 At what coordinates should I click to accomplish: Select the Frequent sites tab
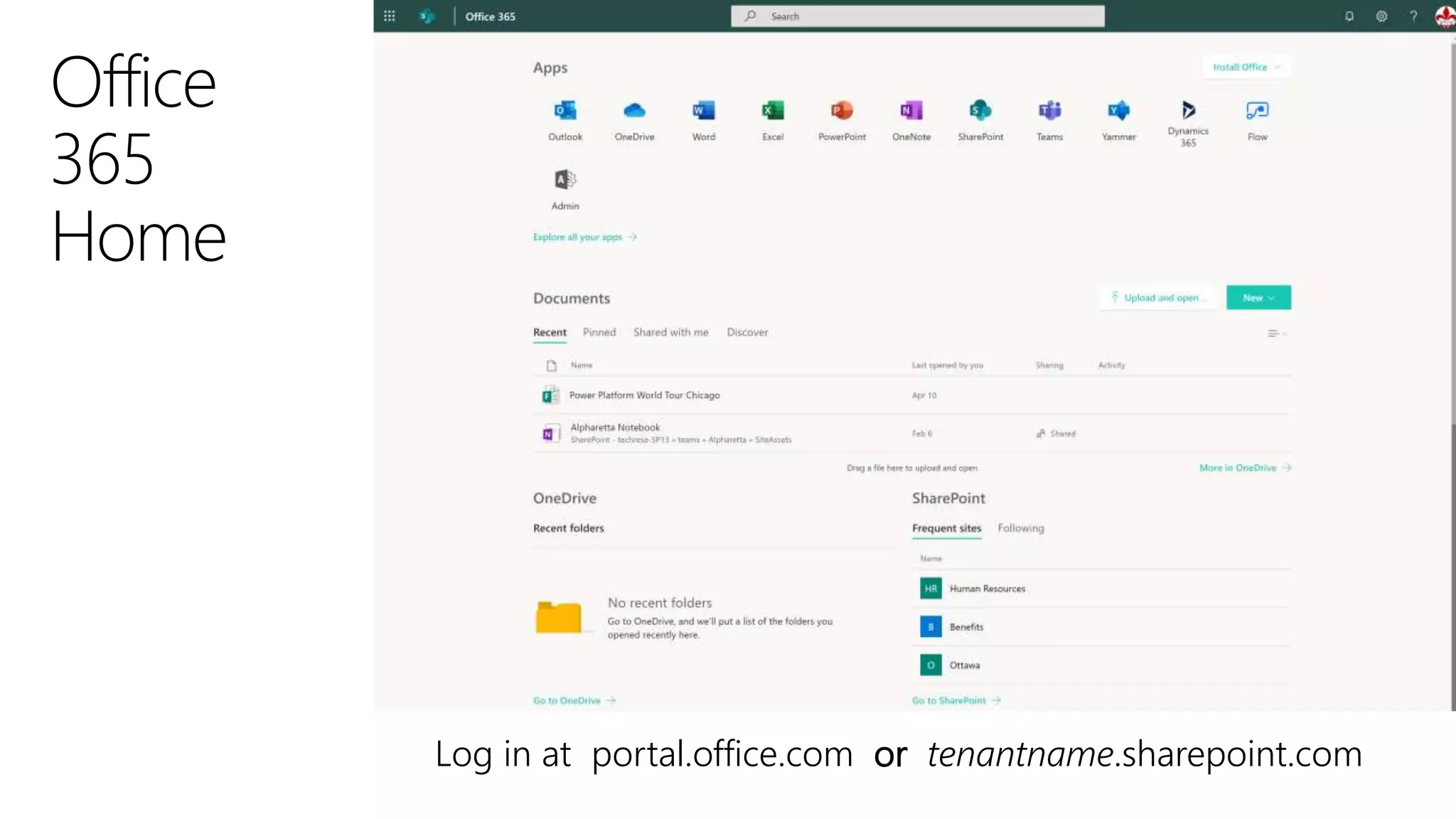click(946, 528)
